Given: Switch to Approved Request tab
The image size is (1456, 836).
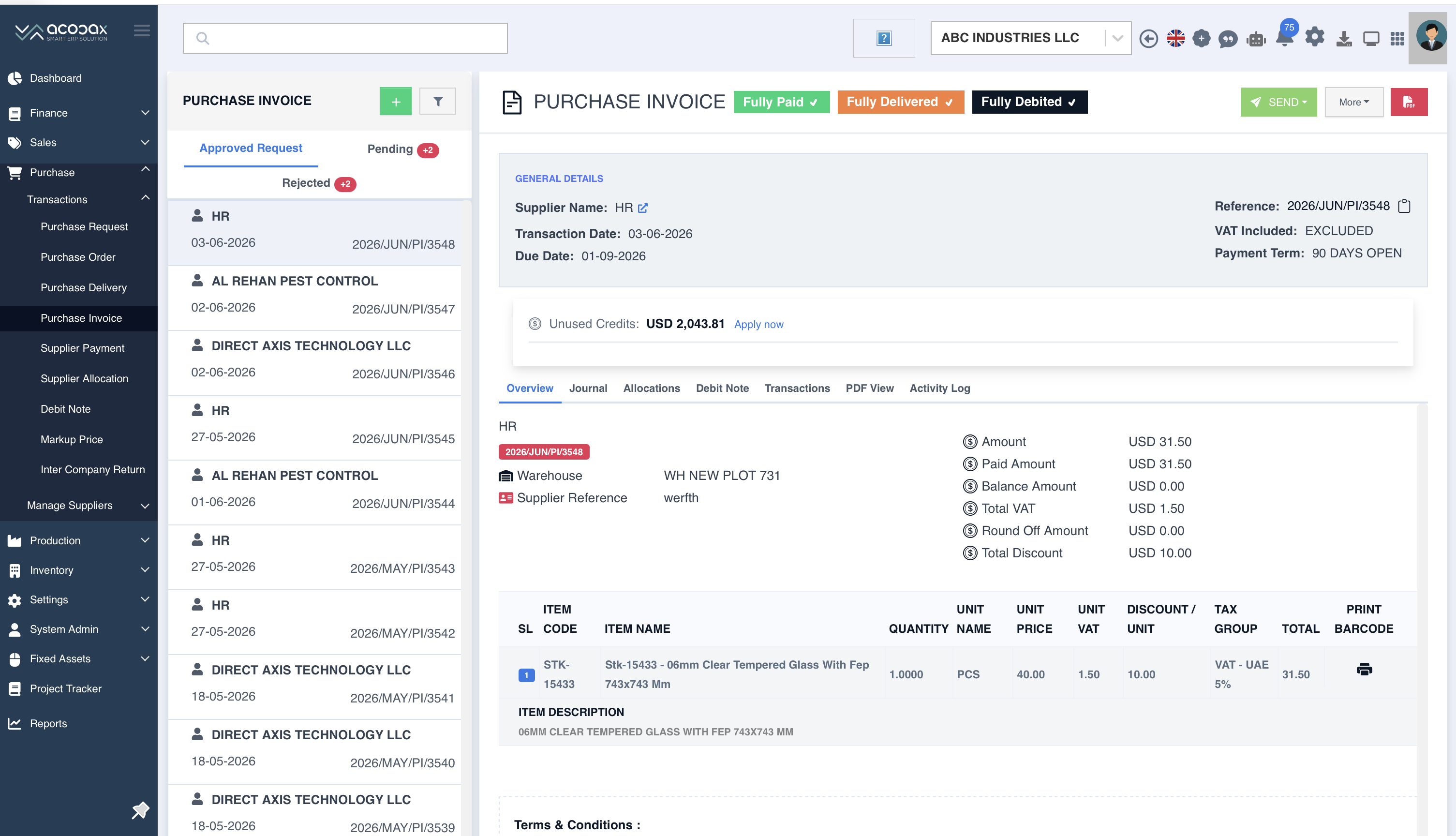Looking at the screenshot, I should [x=250, y=148].
